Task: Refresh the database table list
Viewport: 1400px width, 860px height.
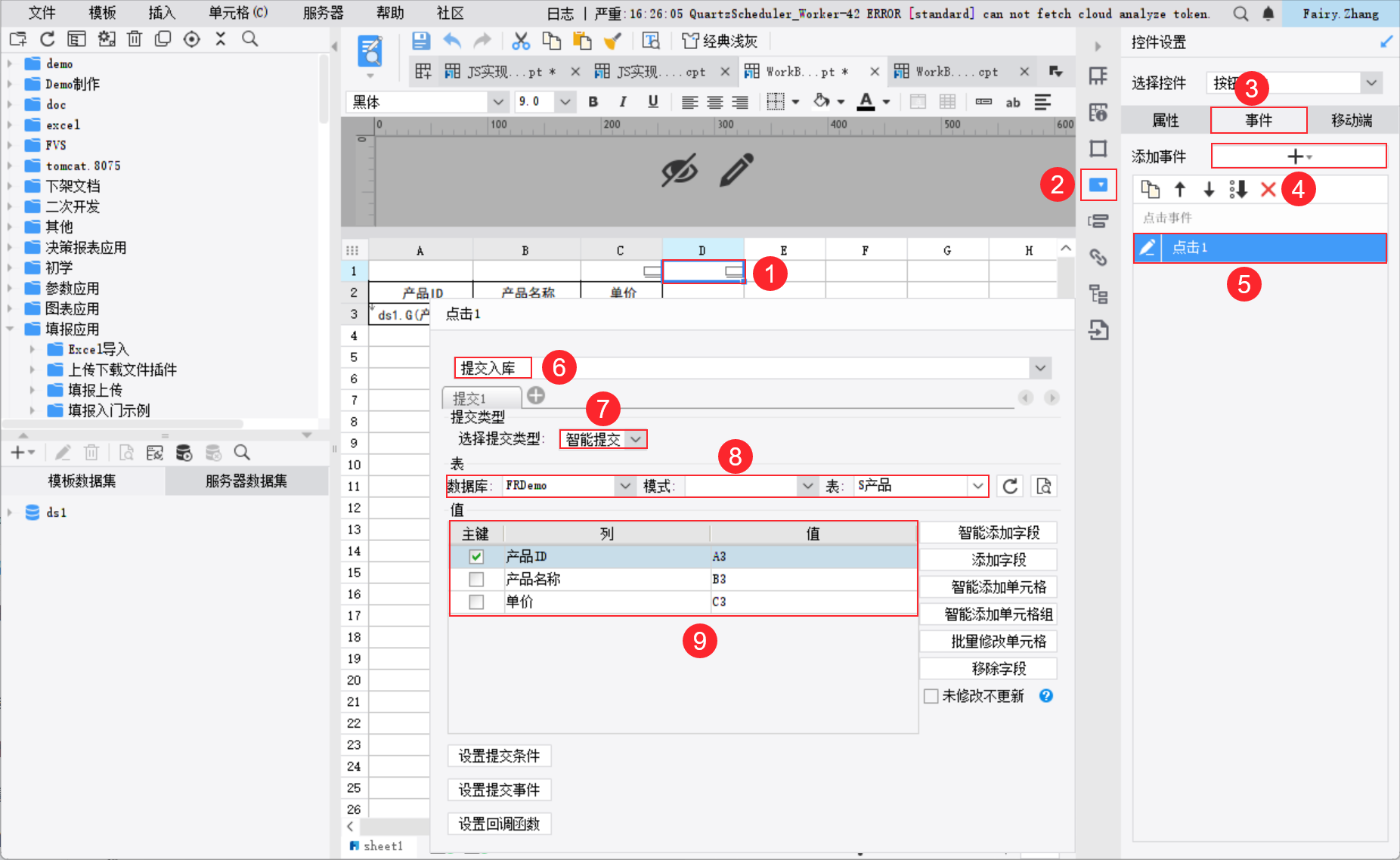Action: tap(1010, 486)
